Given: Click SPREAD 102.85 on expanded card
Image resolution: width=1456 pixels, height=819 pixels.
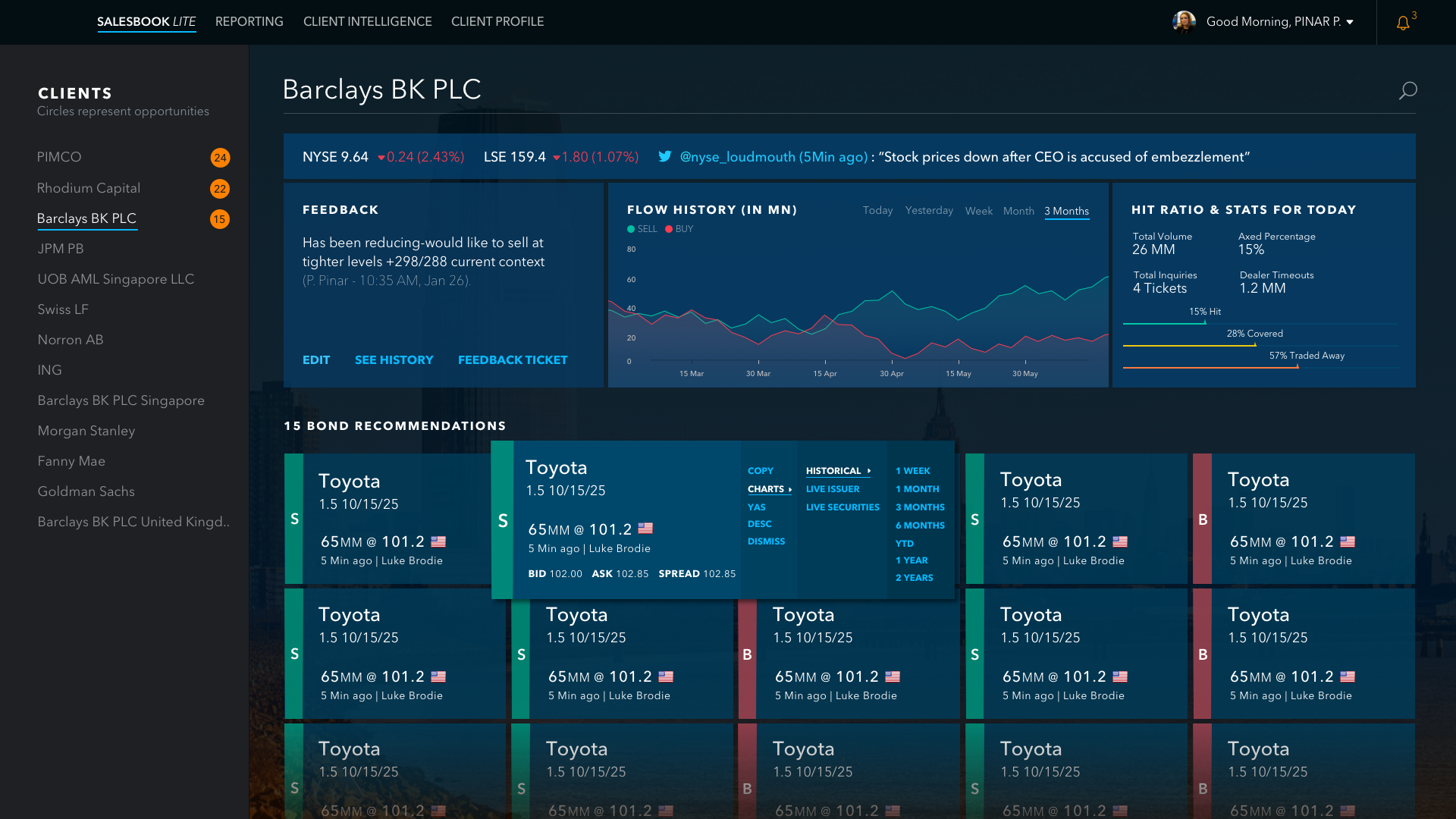Looking at the screenshot, I should pyautogui.click(x=697, y=574).
